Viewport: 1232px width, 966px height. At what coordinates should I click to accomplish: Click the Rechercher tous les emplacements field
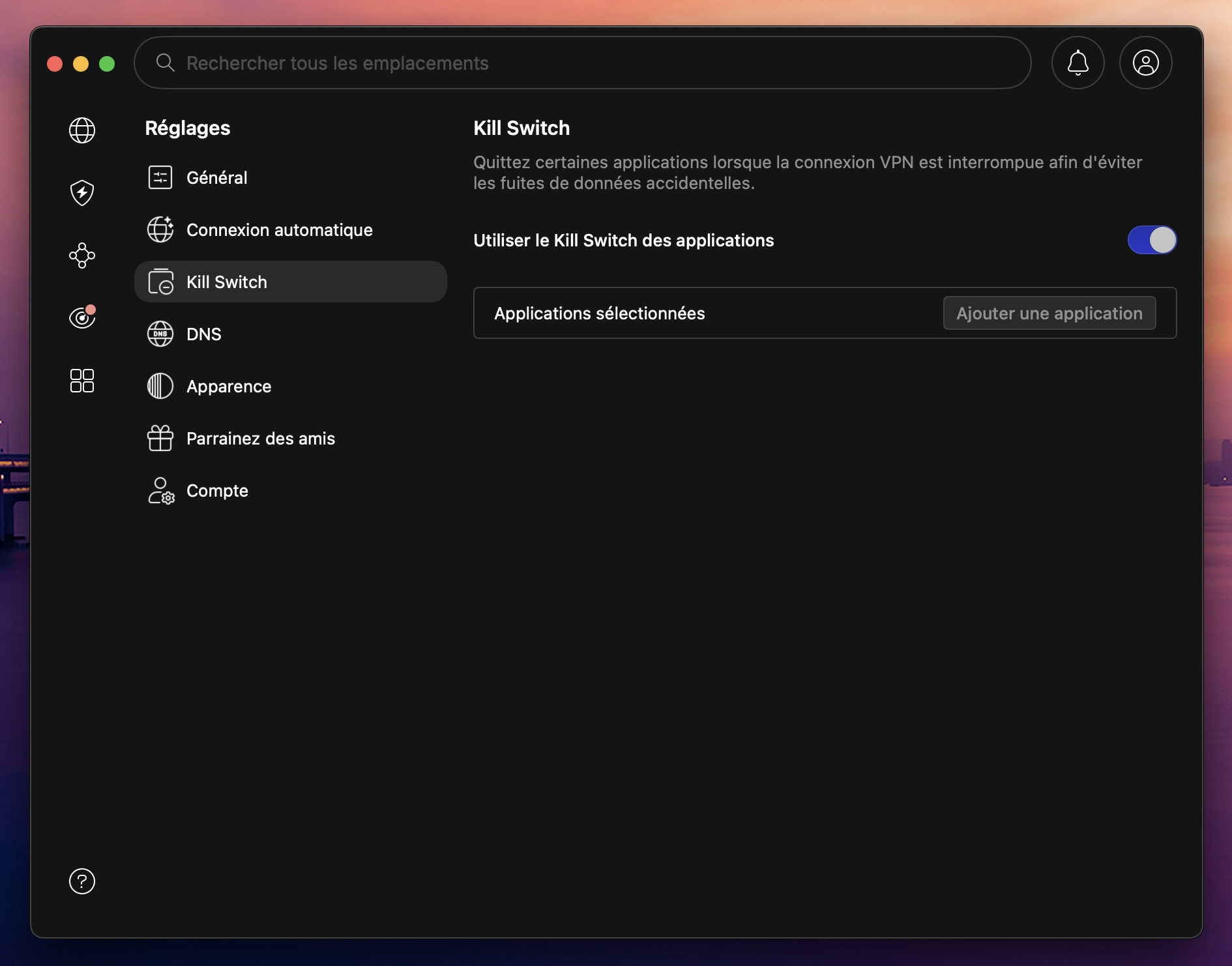[x=587, y=63]
